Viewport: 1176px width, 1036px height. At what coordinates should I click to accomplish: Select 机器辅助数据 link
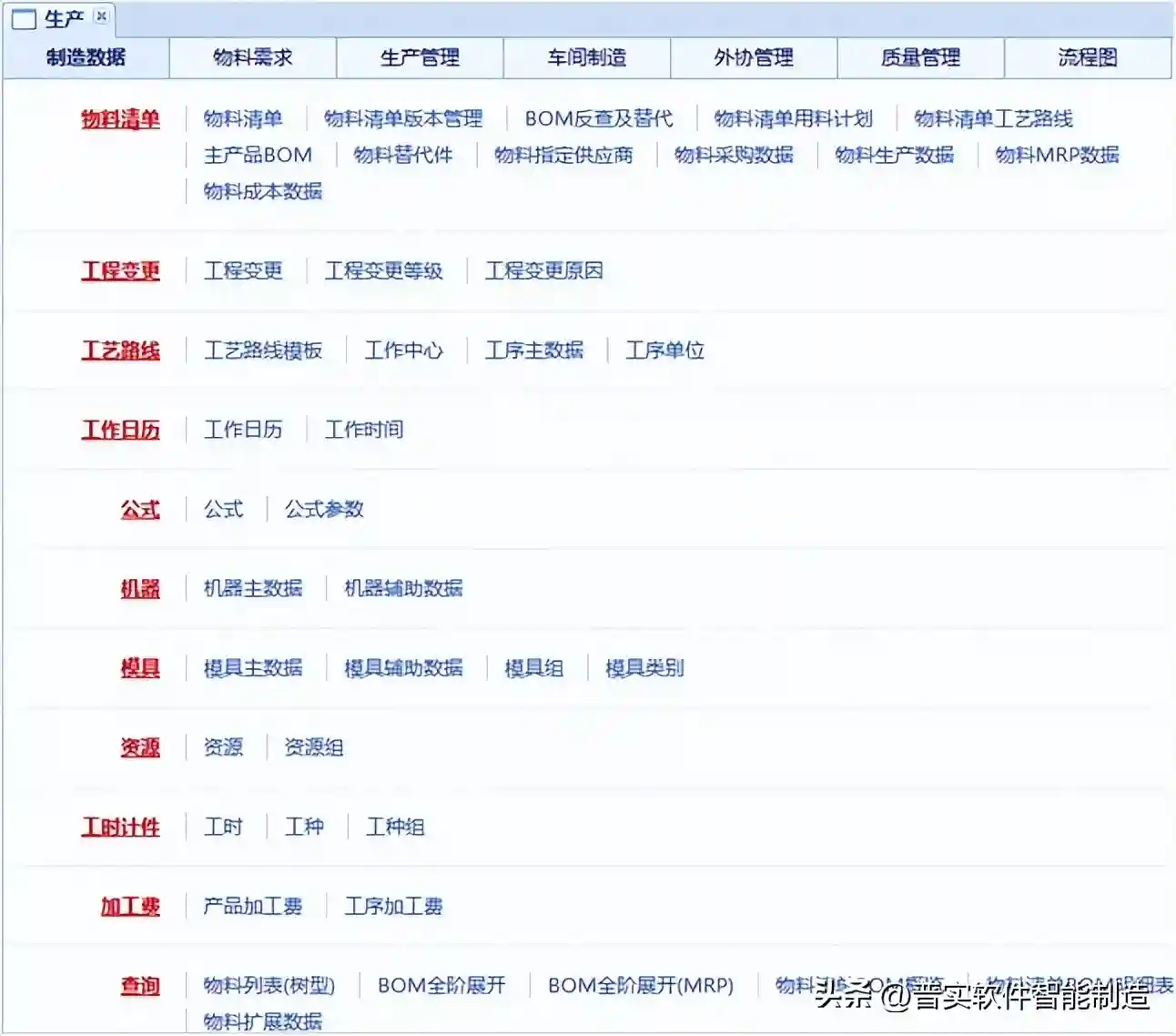point(402,589)
